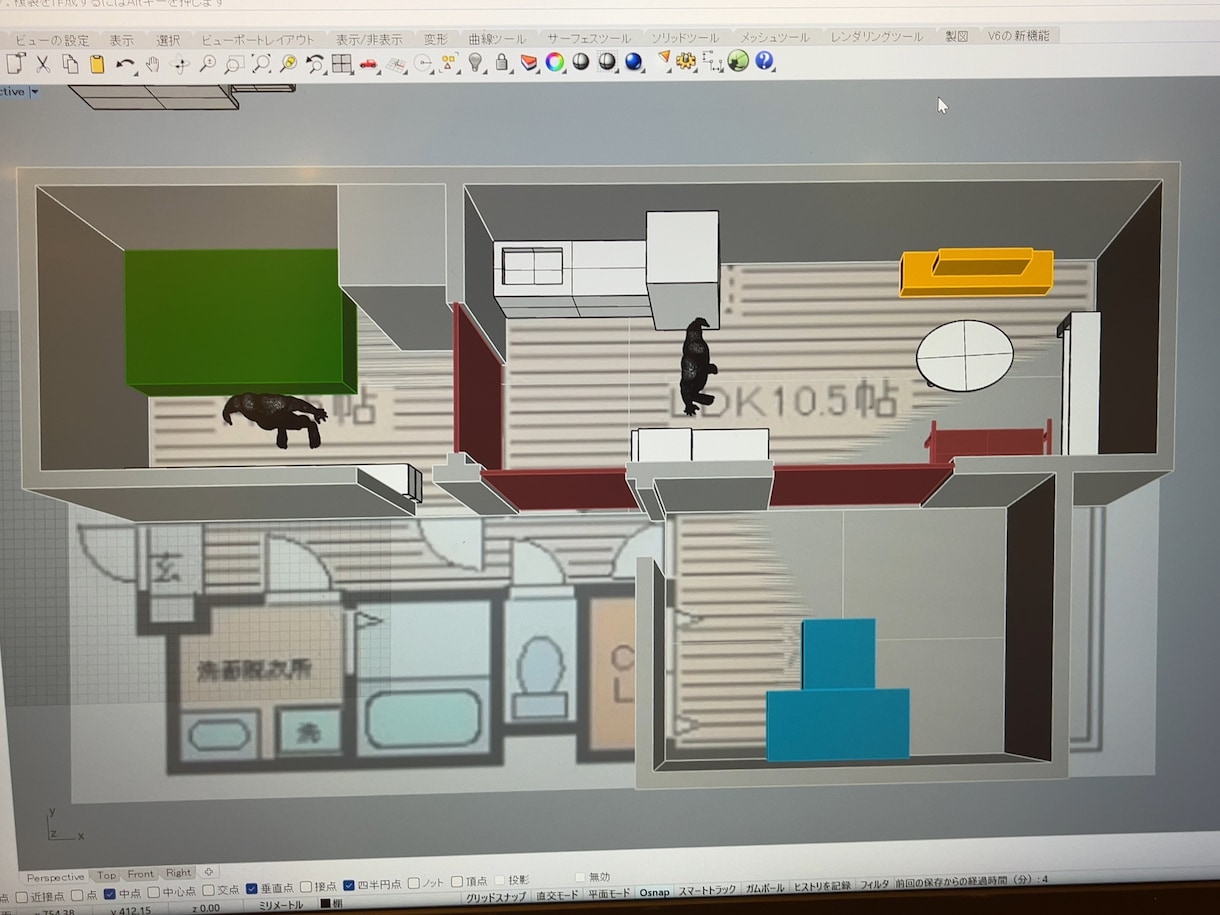
Task: Click the light bulb Hide icon
Action: (476, 63)
